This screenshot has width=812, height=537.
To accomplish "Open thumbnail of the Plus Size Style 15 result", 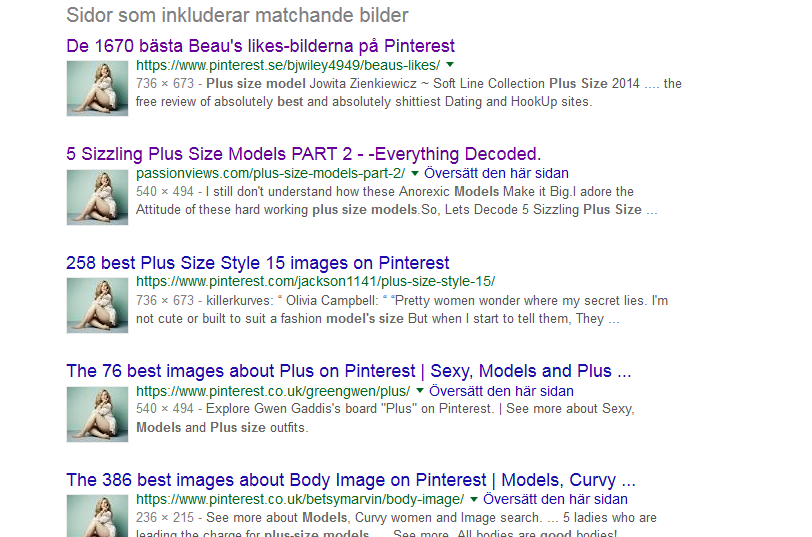I will click(x=97, y=306).
